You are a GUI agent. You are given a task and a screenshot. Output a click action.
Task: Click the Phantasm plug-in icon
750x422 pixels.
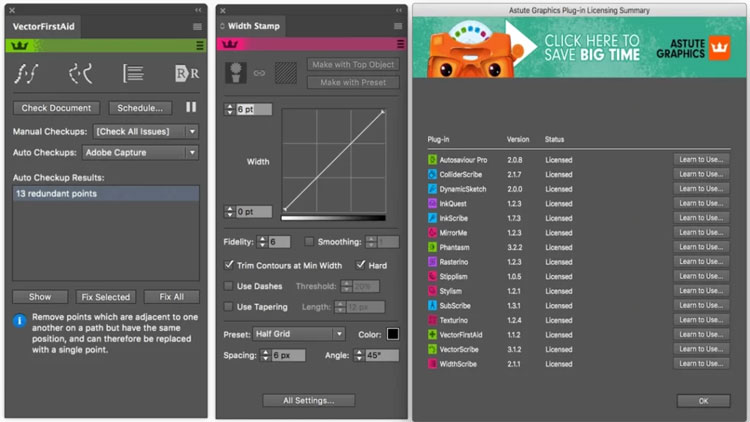(x=432, y=247)
